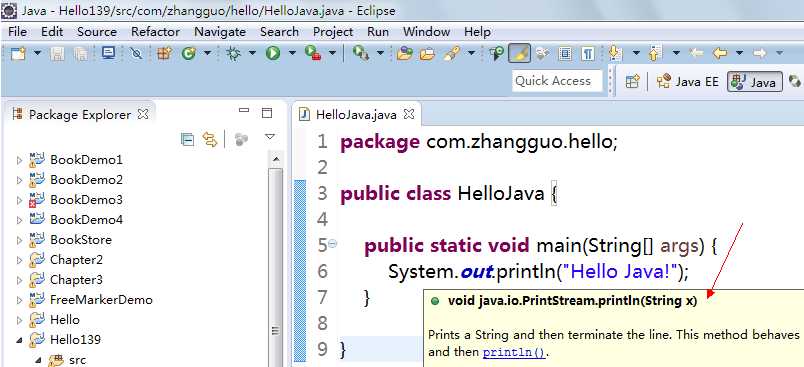Collapse the Hello139 project
This screenshot has height=367, width=804.
point(20,339)
